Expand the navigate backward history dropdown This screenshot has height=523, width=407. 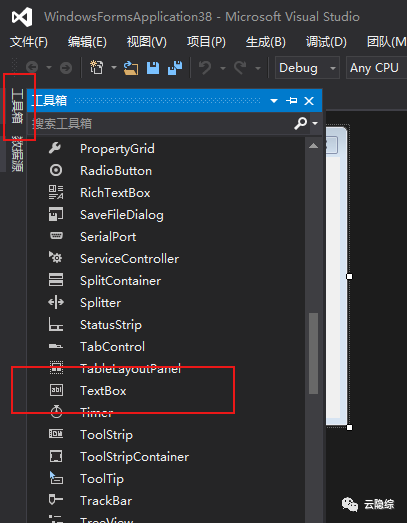pos(49,68)
